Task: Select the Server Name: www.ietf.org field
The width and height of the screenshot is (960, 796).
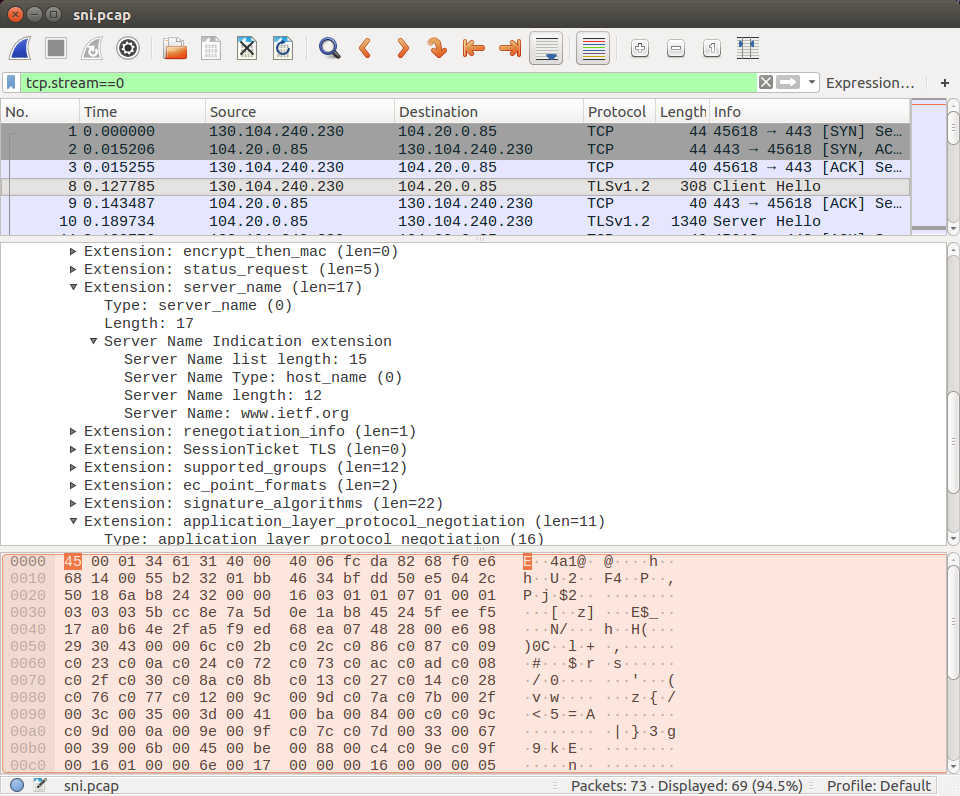Action: point(236,413)
